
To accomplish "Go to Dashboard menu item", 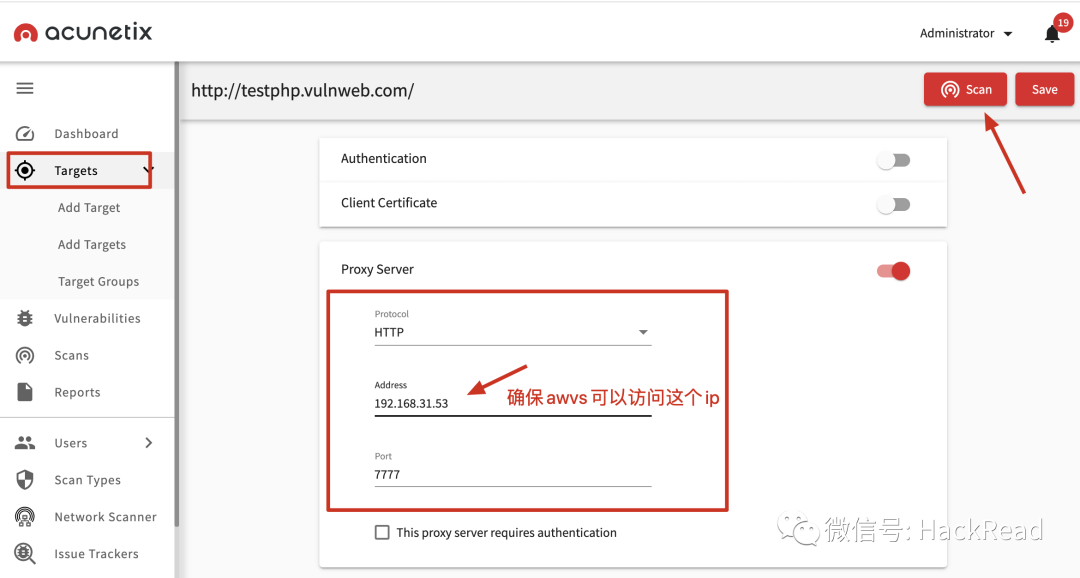I will pyautogui.click(x=87, y=134).
